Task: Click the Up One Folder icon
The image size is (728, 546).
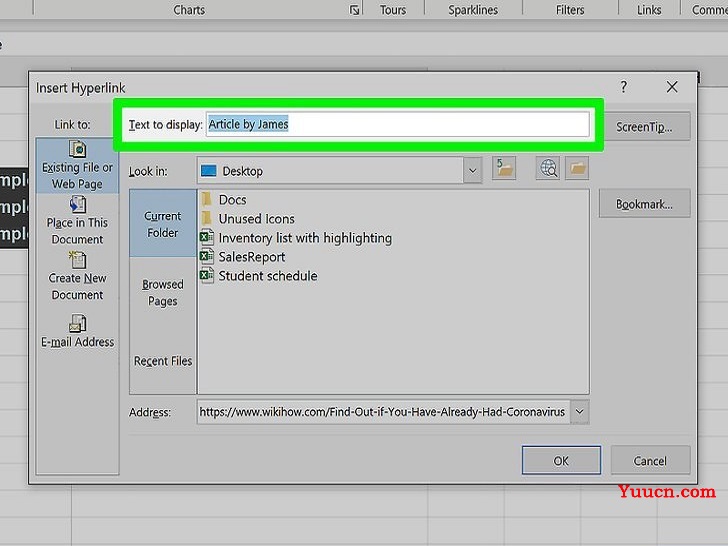Action: pyautogui.click(x=505, y=170)
